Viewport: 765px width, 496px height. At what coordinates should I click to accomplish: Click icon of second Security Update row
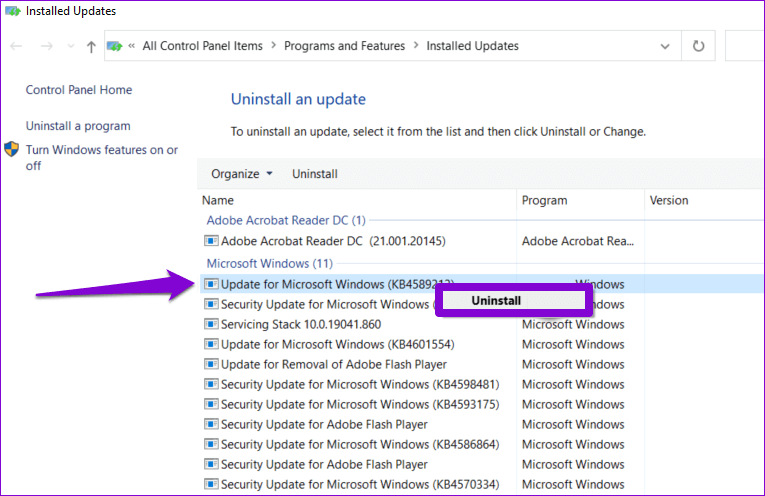pyautogui.click(x=211, y=304)
